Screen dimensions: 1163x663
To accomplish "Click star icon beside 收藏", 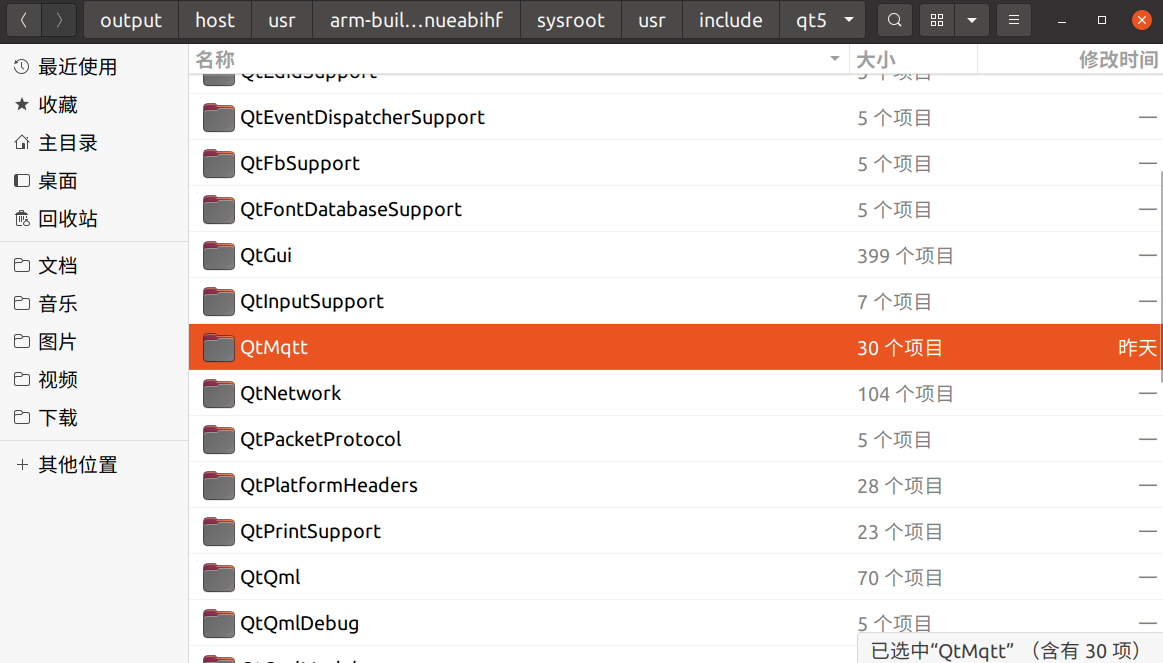I will [x=22, y=105].
